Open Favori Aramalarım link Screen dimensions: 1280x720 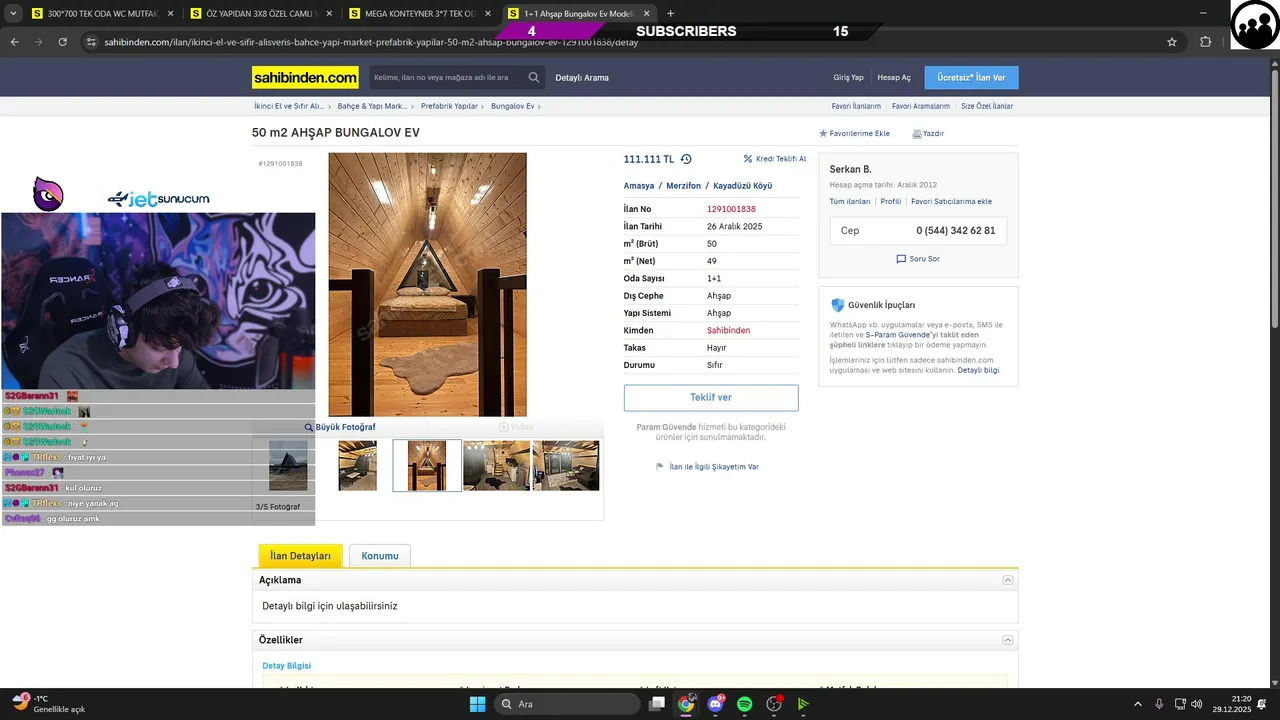tap(921, 106)
